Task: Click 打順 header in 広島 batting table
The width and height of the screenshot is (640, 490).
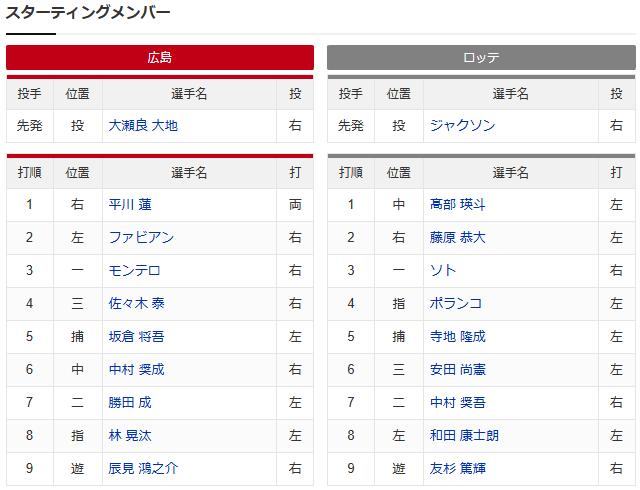Action: [30, 173]
